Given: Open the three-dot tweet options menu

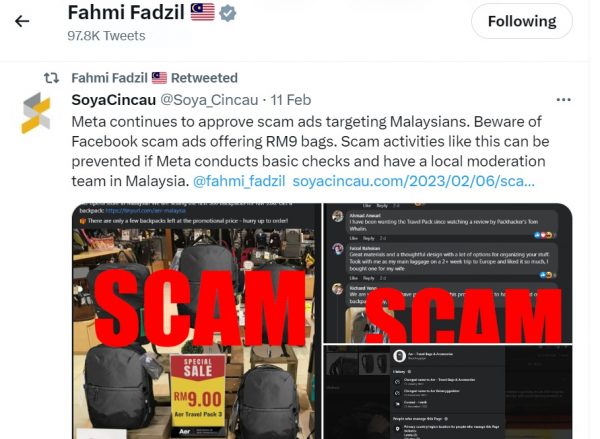Looking at the screenshot, I should 563,100.
